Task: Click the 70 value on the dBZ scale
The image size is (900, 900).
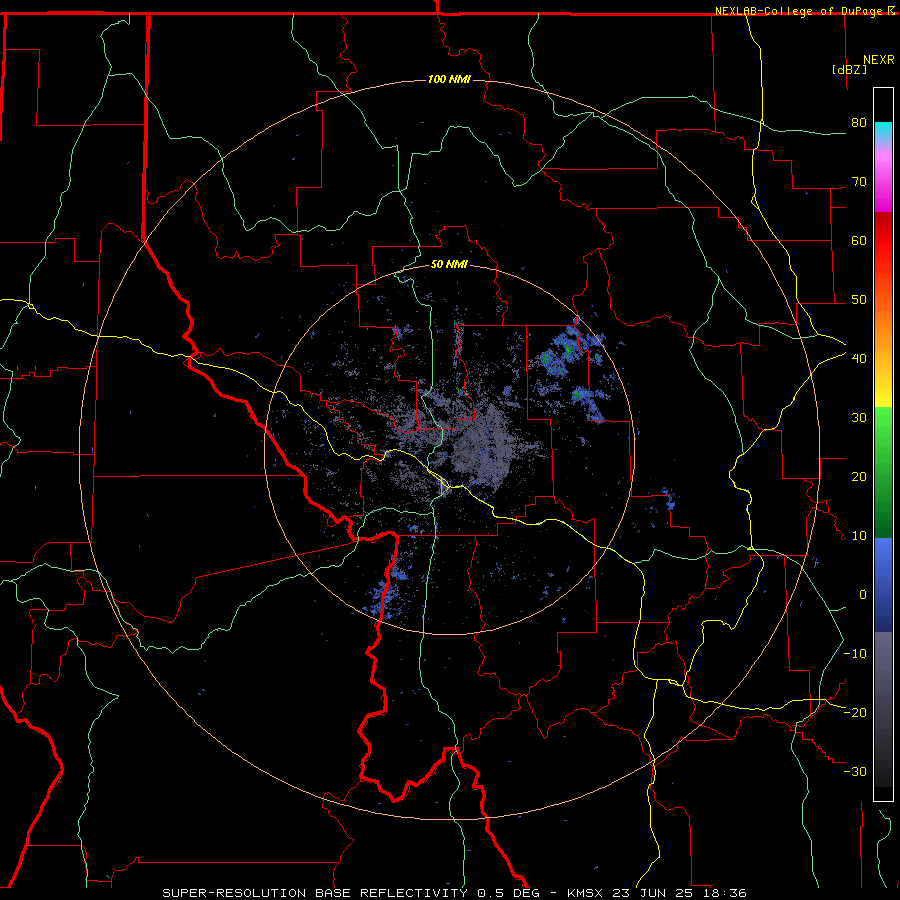Action: coord(859,182)
